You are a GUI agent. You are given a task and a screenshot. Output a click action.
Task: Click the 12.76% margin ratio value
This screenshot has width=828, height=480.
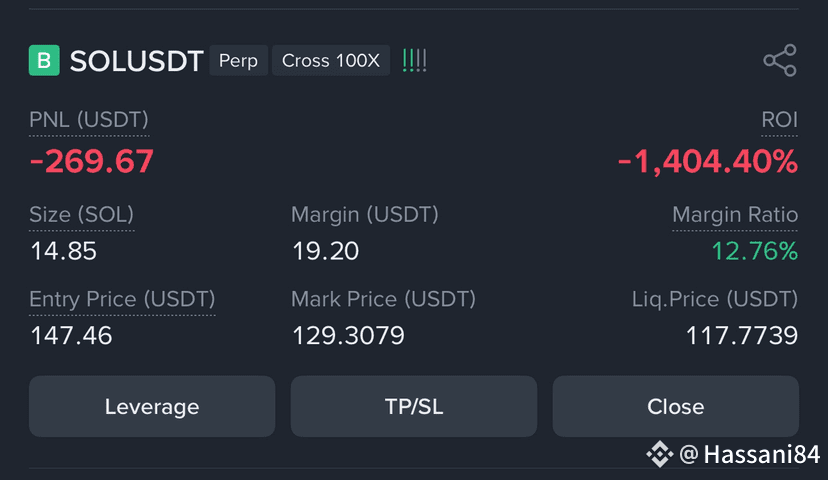tap(755, 251)
